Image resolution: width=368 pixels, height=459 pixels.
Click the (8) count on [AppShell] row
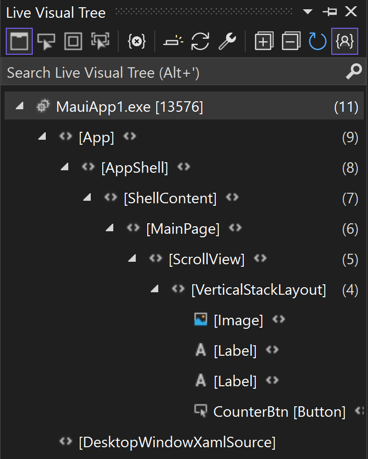[x=350, y=168]
